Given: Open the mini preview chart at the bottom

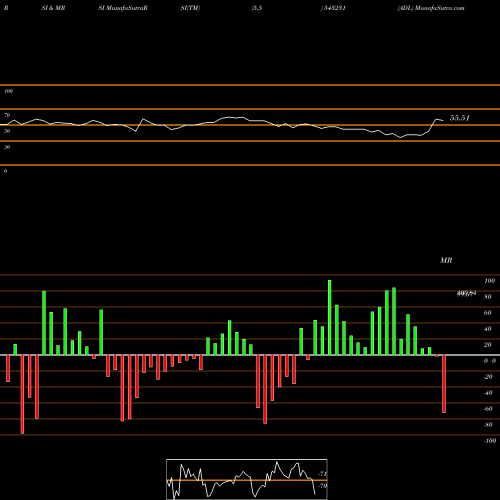Looking at the screenshot, I should tap(247, 479).
